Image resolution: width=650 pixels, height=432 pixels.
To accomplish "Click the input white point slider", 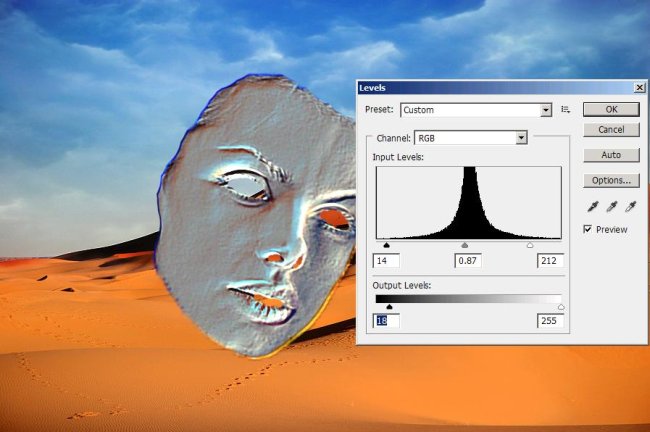I will (x=529, y=244).
